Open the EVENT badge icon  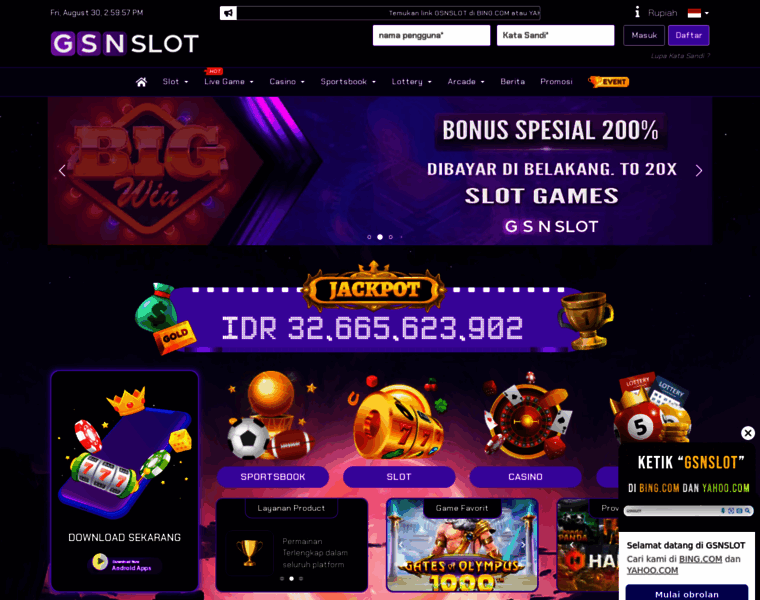coord(609,81)
